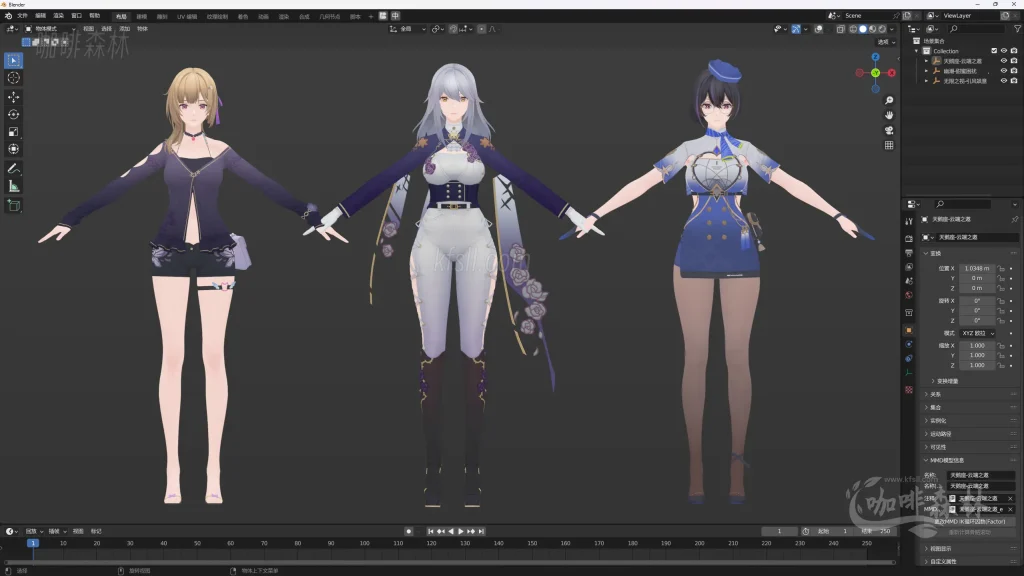Jump to timeline end button

(481, 532)
